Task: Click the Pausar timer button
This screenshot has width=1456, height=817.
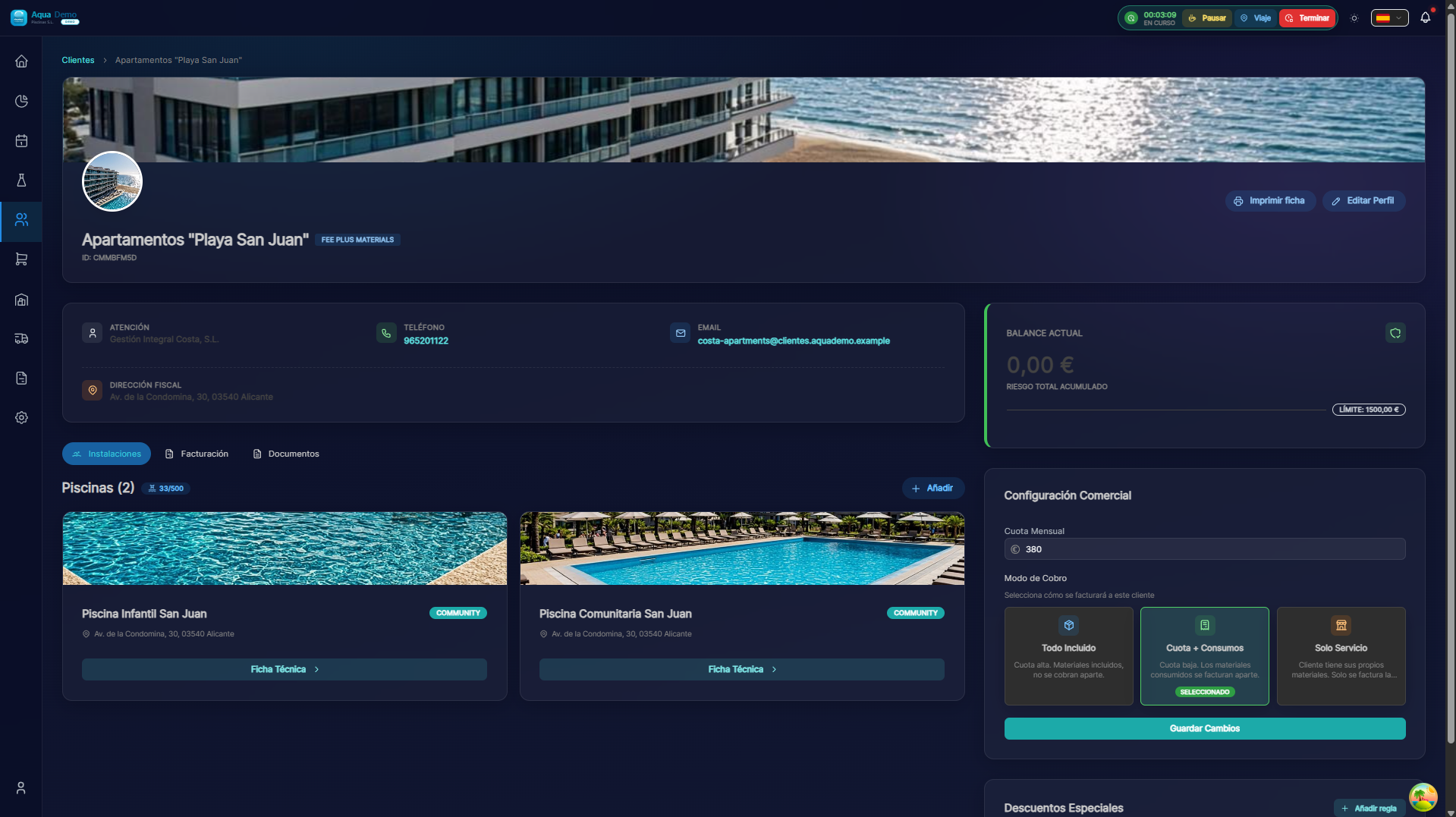Action: (x=1207, y=18)
